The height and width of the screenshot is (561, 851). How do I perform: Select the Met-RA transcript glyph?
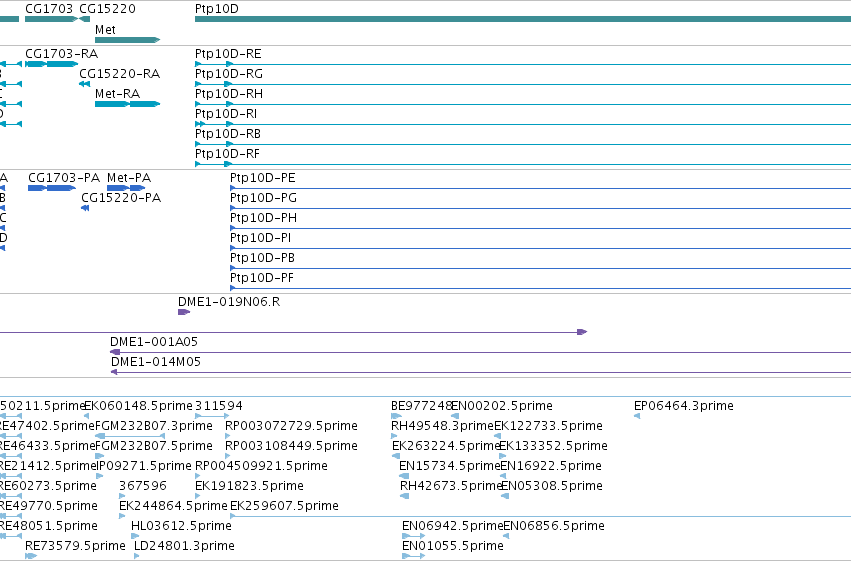pos(128,104)
